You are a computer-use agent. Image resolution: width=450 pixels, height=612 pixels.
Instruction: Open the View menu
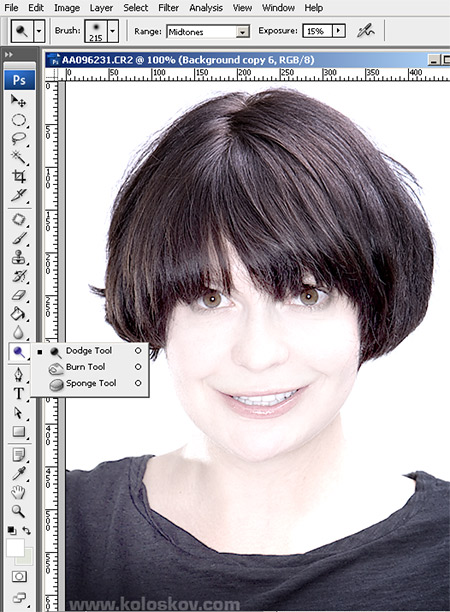coord(242,7)
